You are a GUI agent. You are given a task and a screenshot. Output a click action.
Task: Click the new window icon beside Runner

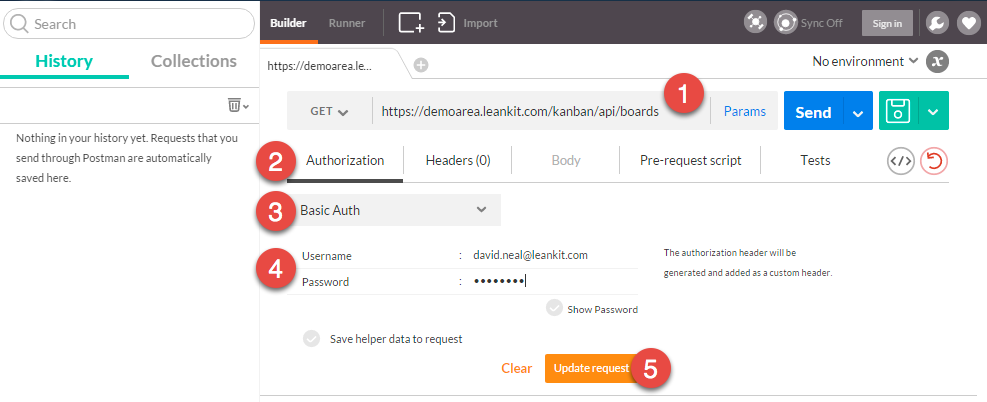click(412, 23)
